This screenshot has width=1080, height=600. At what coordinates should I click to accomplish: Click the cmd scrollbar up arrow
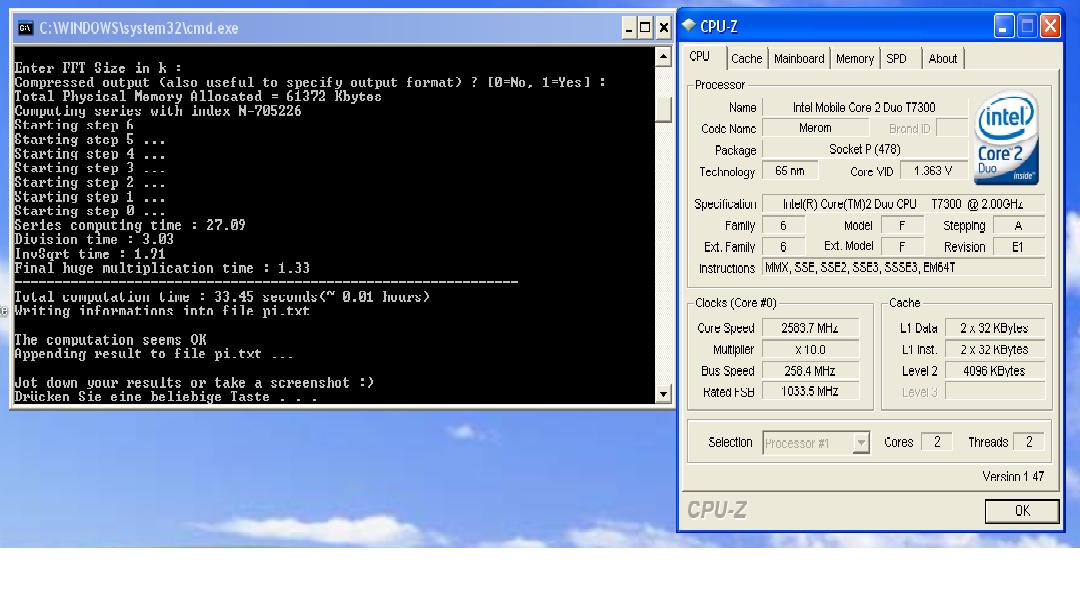coord(663,56)
